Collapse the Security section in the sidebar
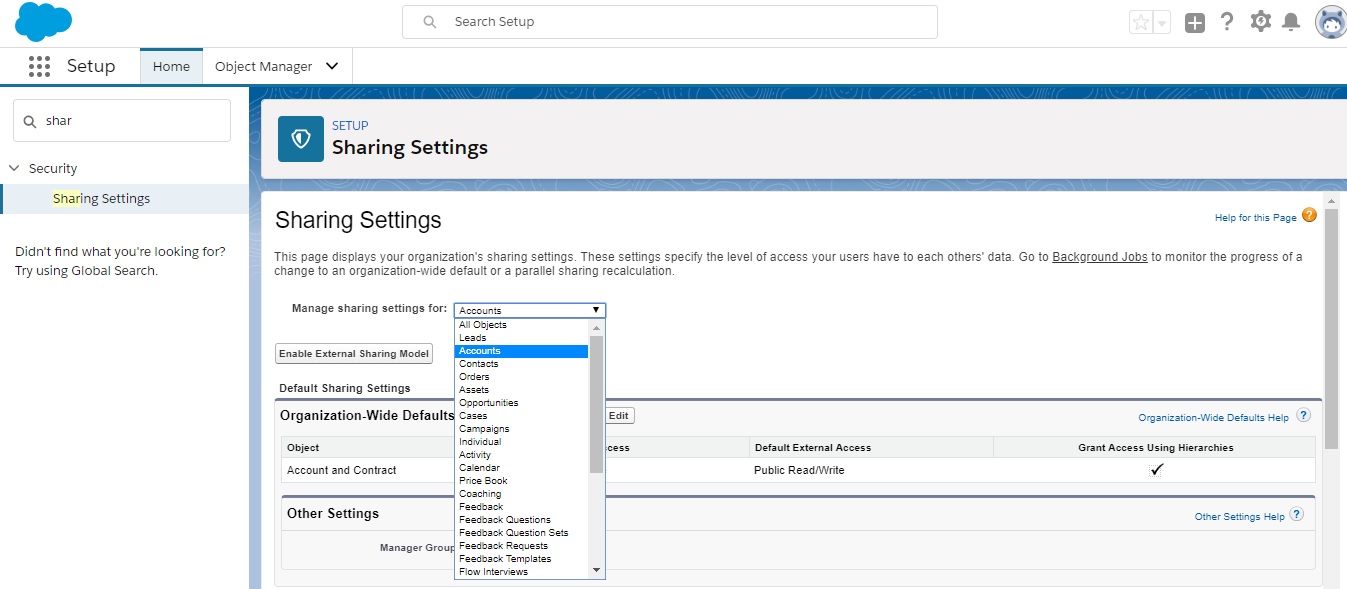1347x589 pixels. point(13,168)
